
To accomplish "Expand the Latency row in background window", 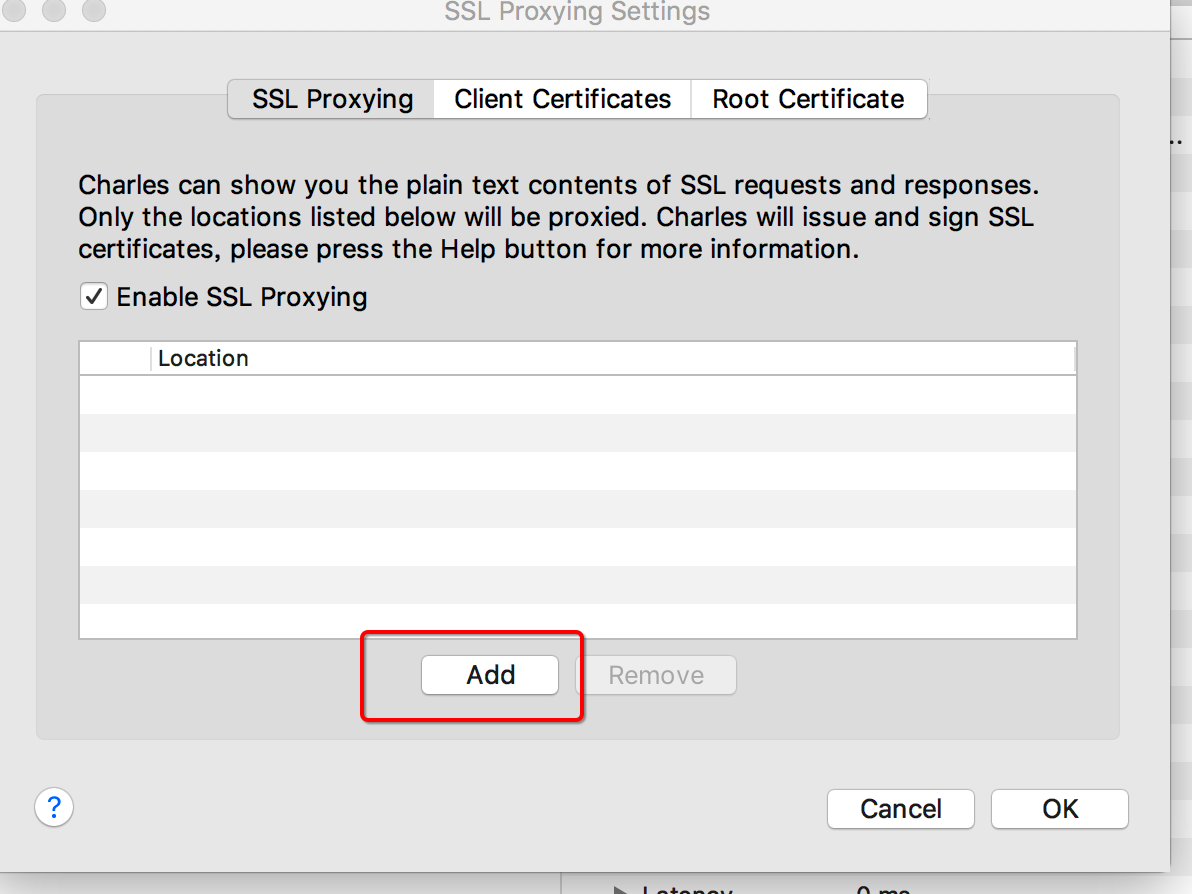I will 620,889.
